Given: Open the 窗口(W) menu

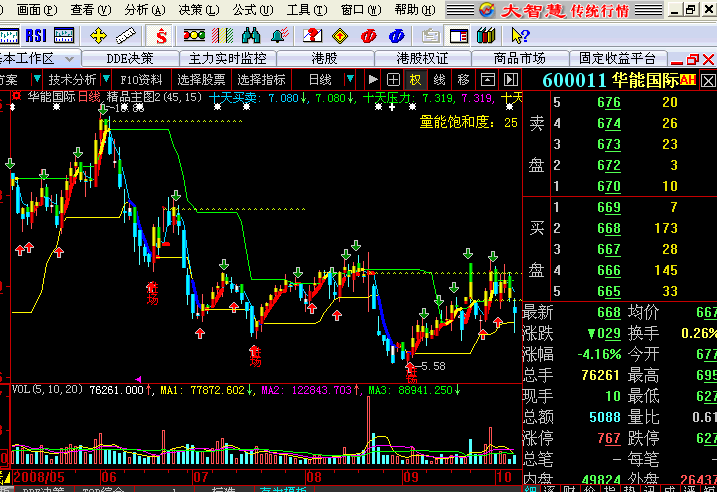Looking at the screenshot, I should (360, 10).
